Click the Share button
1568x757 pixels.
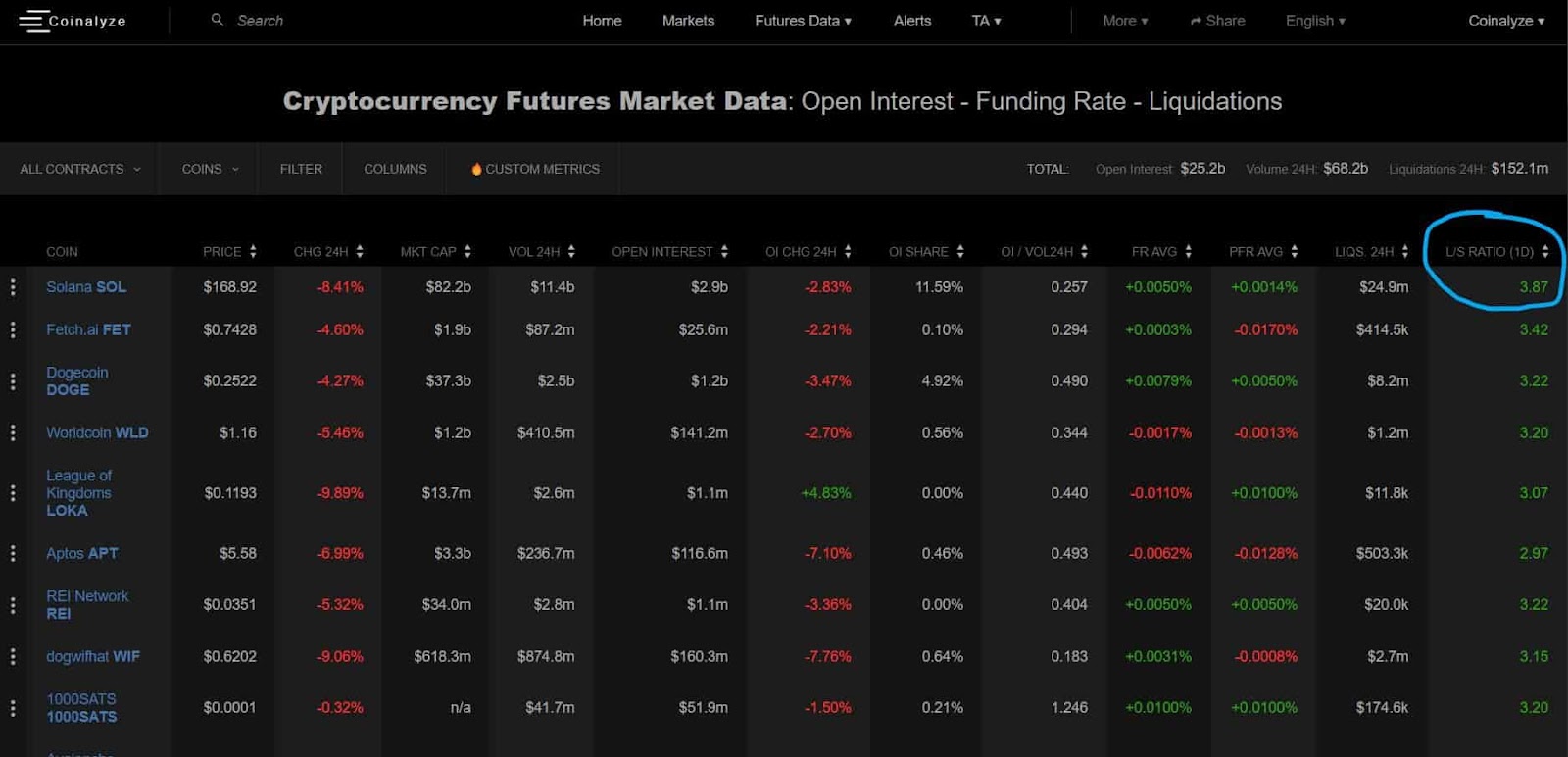1217,21
